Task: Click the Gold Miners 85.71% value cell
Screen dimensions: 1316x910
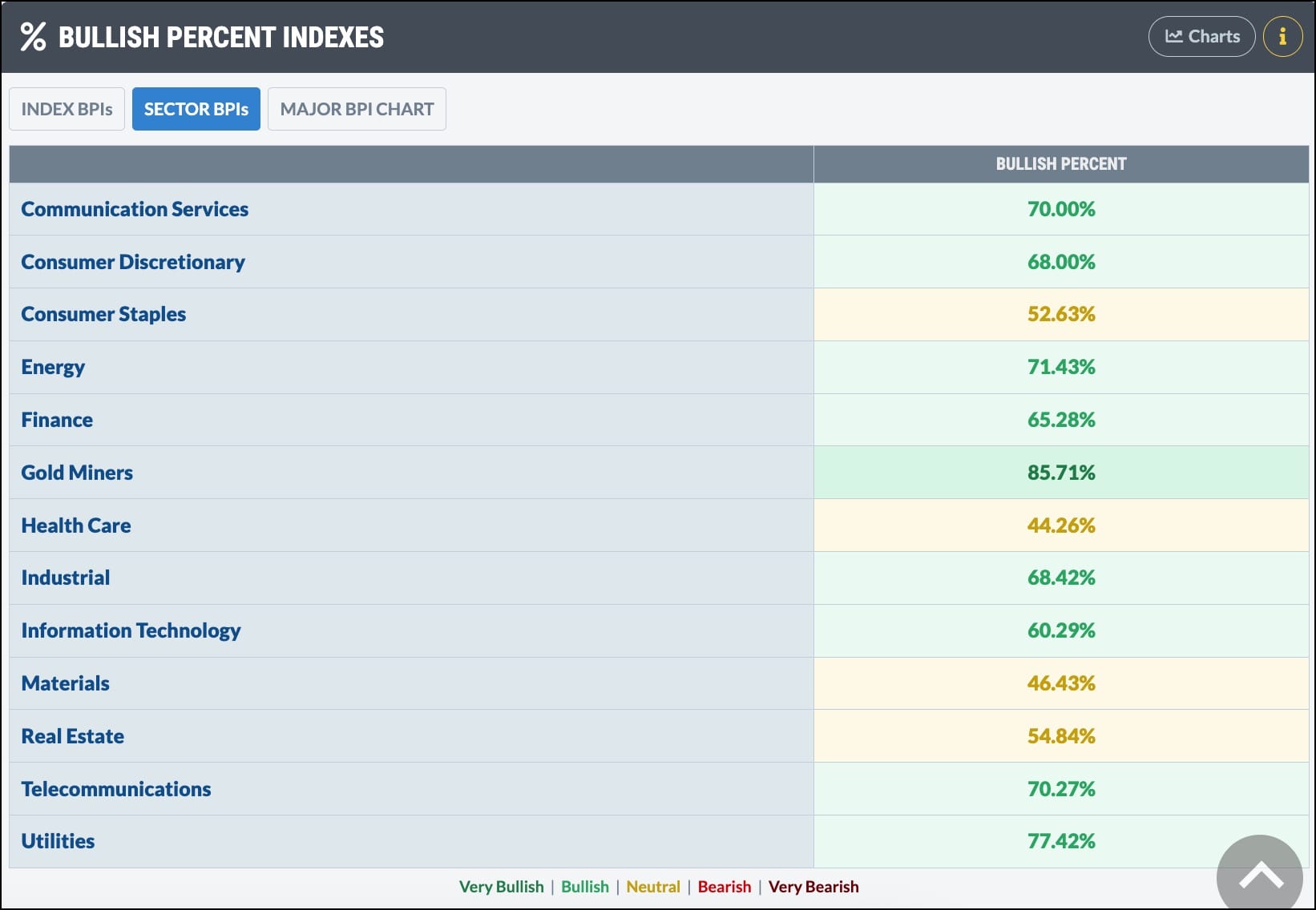Action: [x=1060, y=473]
